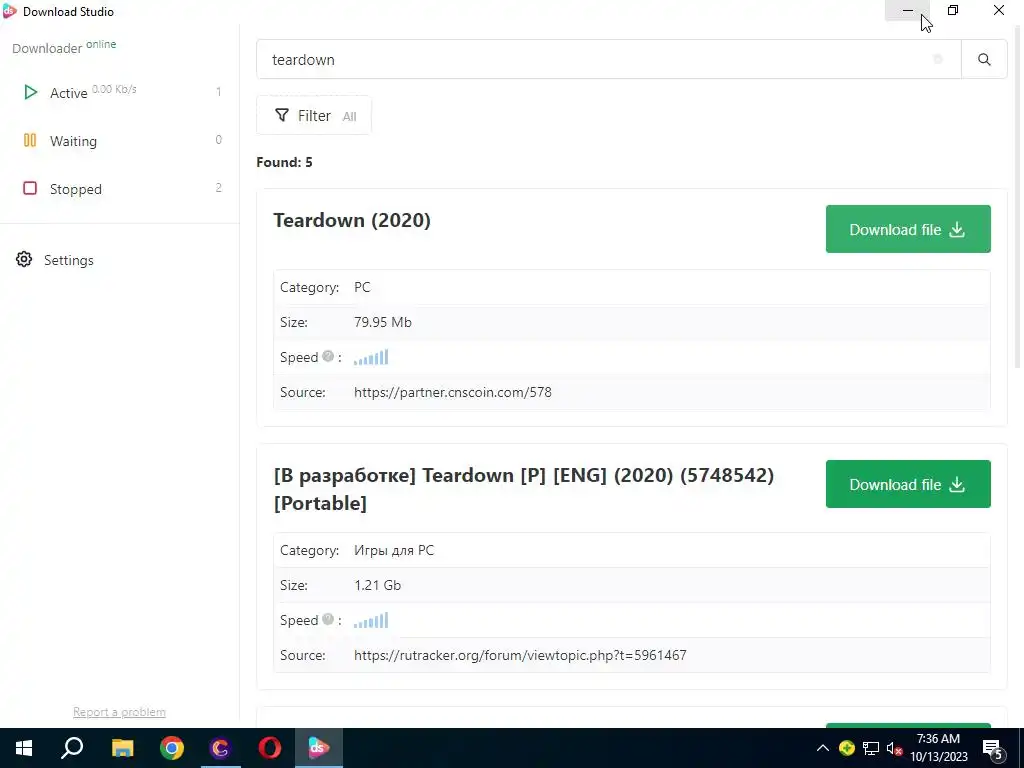
Task: Show hidden system tray icons
Action: [x=823, y=748]
